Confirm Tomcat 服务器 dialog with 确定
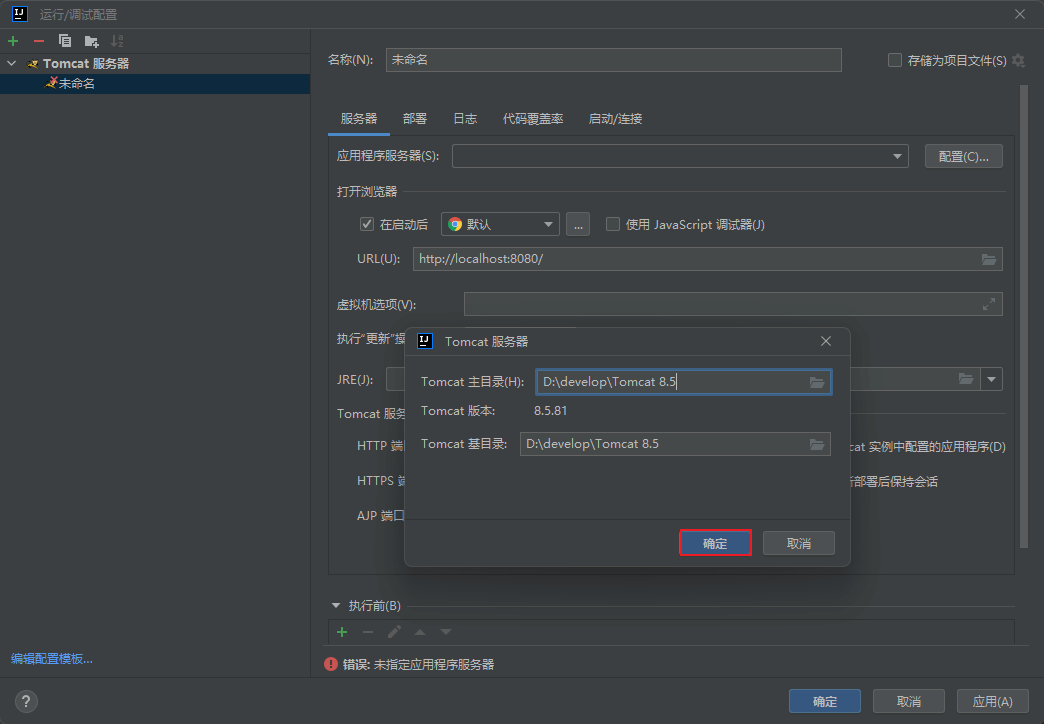 [715, 543]
